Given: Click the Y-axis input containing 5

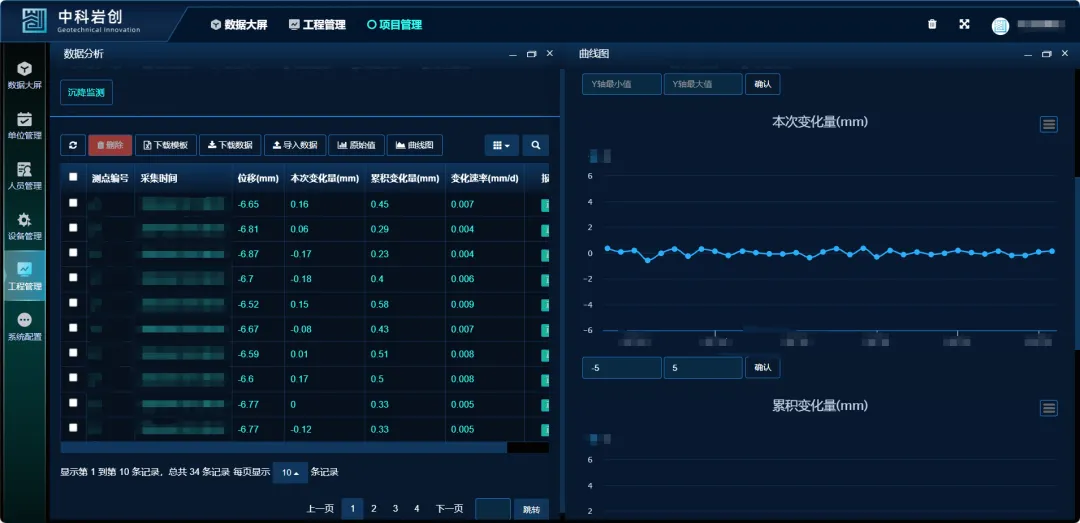Looking at the screenshot, I should [703, 367].
